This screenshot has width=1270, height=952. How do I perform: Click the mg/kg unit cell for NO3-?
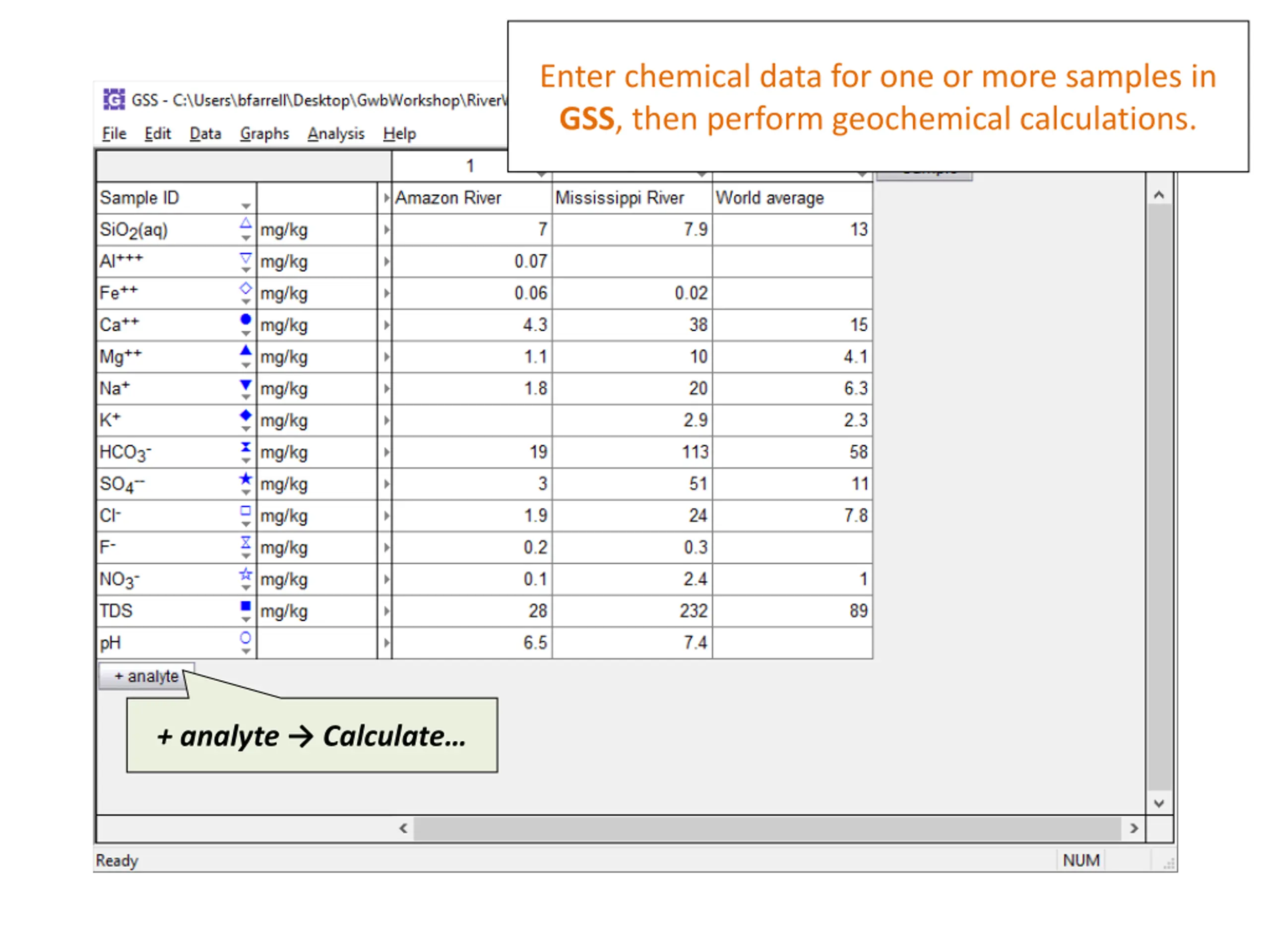click(317, 579)
